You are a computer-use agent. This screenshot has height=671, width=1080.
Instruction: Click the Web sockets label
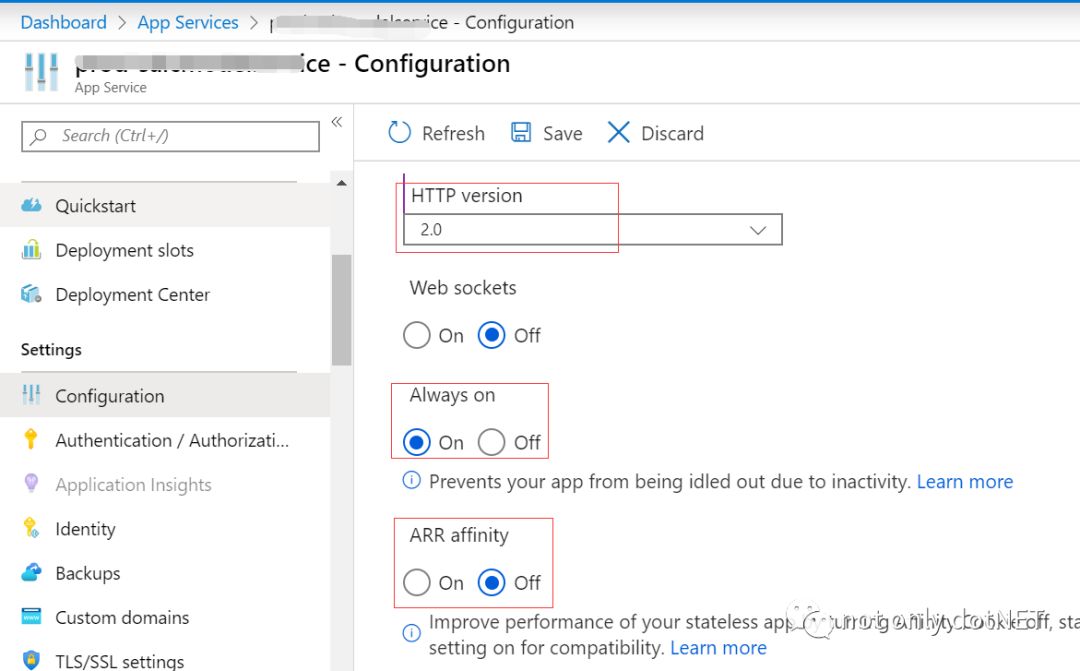pos(463,287)
